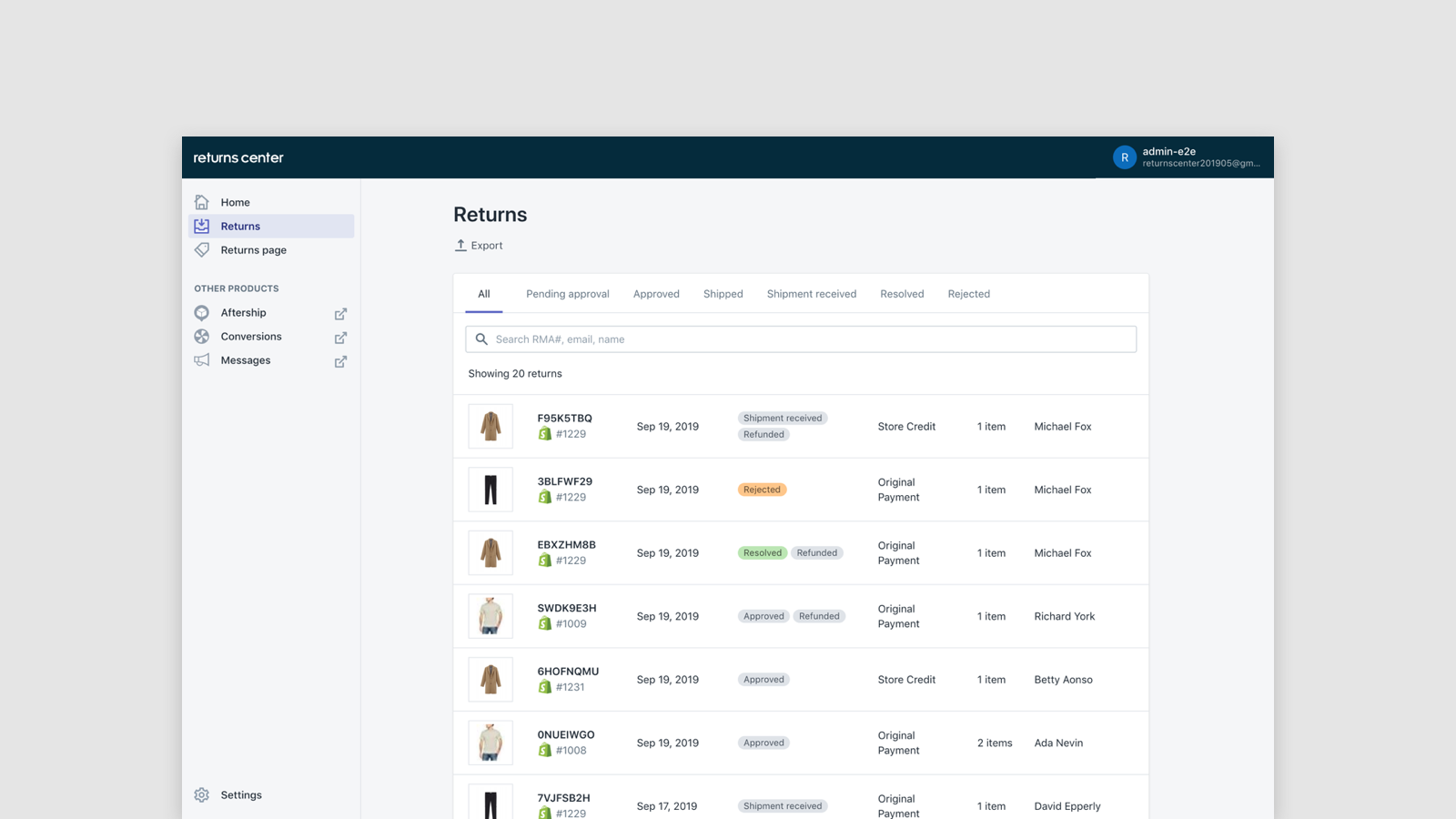This screenshot has height=819, width=1456.
Task: Switch to the Pending approval tab
Action: 568,294
